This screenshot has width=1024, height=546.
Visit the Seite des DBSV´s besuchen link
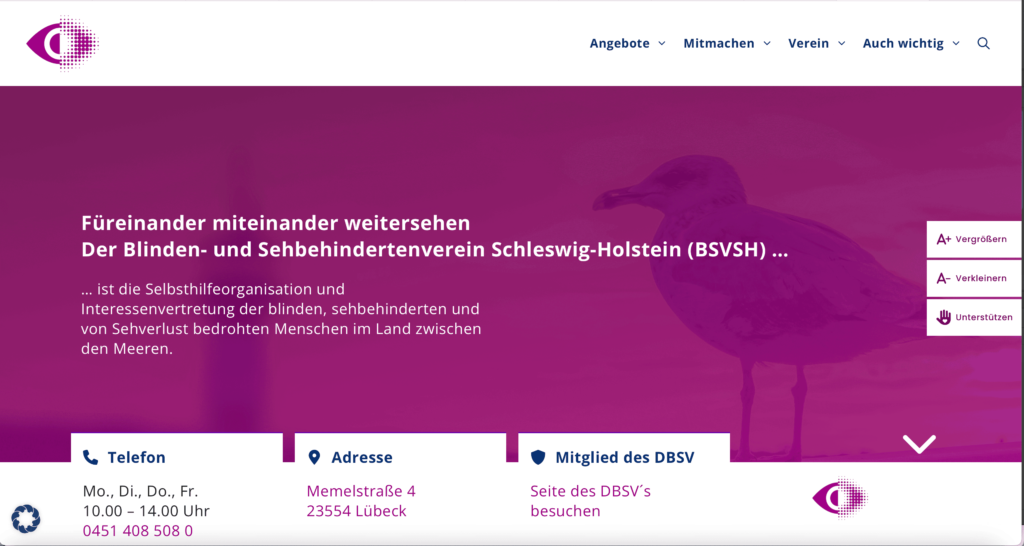pyautogui.click(x=590, y=501)
